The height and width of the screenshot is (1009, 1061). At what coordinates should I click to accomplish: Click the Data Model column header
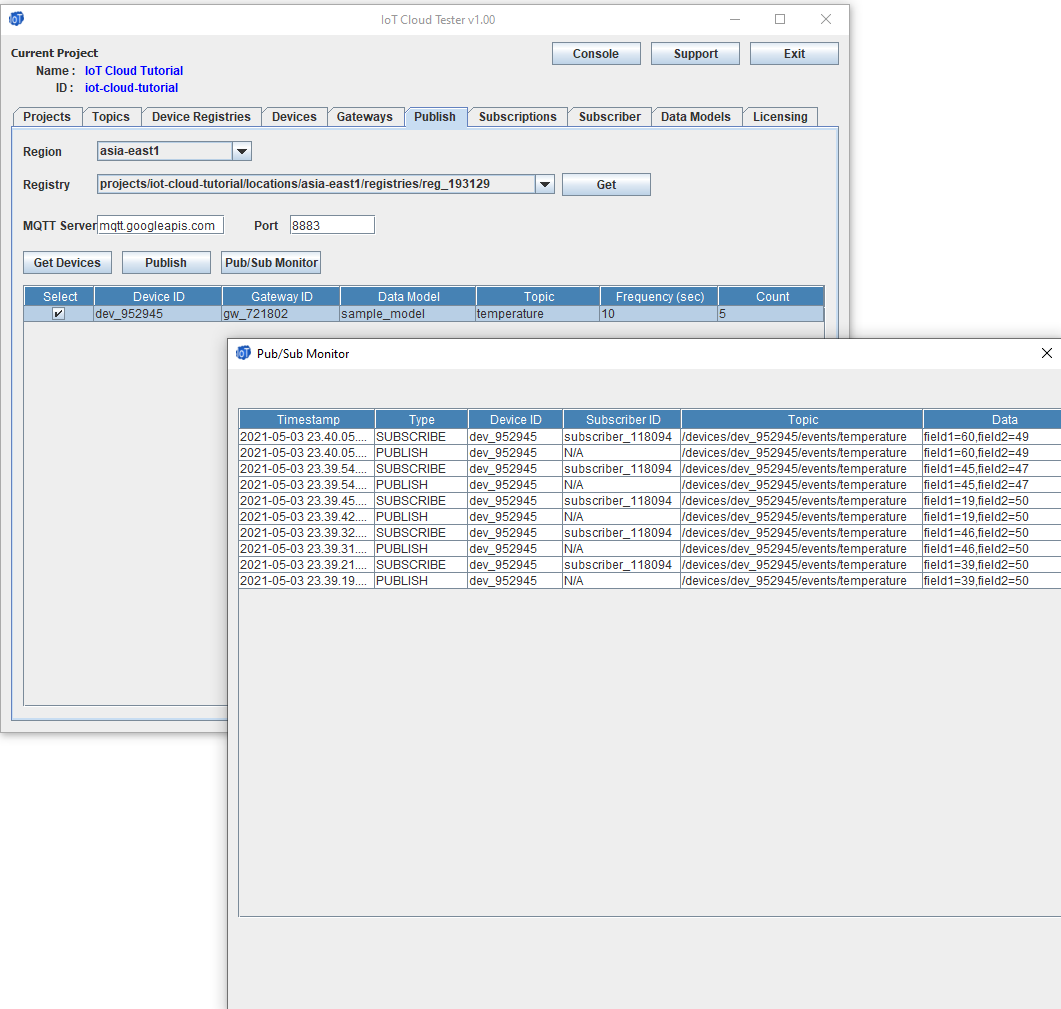409,296
